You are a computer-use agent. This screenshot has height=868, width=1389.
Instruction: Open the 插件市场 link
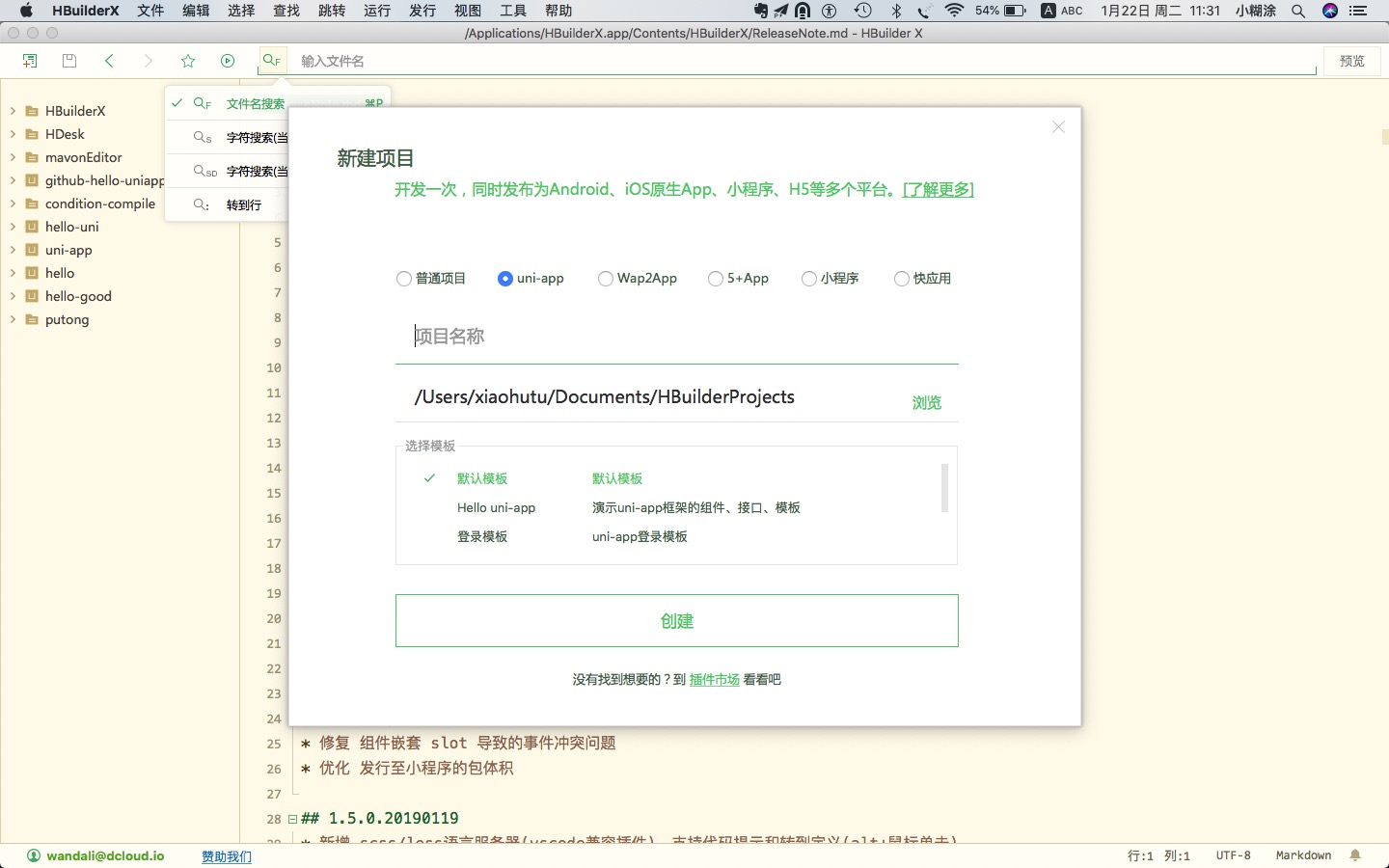(x=714, y=680)
